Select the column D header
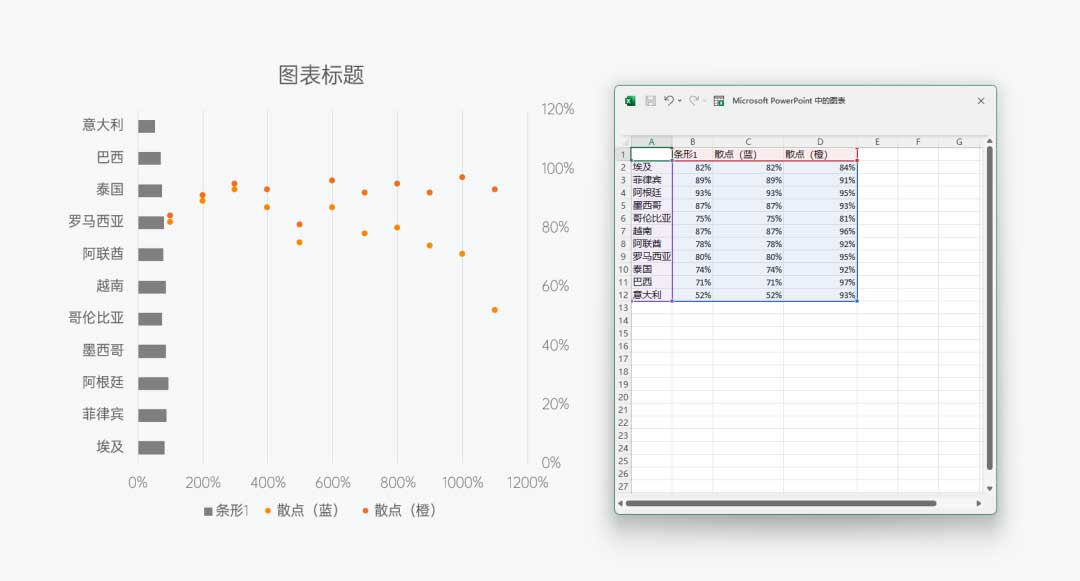Image resolution: width=1080 pixels, height=581 pixels. click(820, 142)
